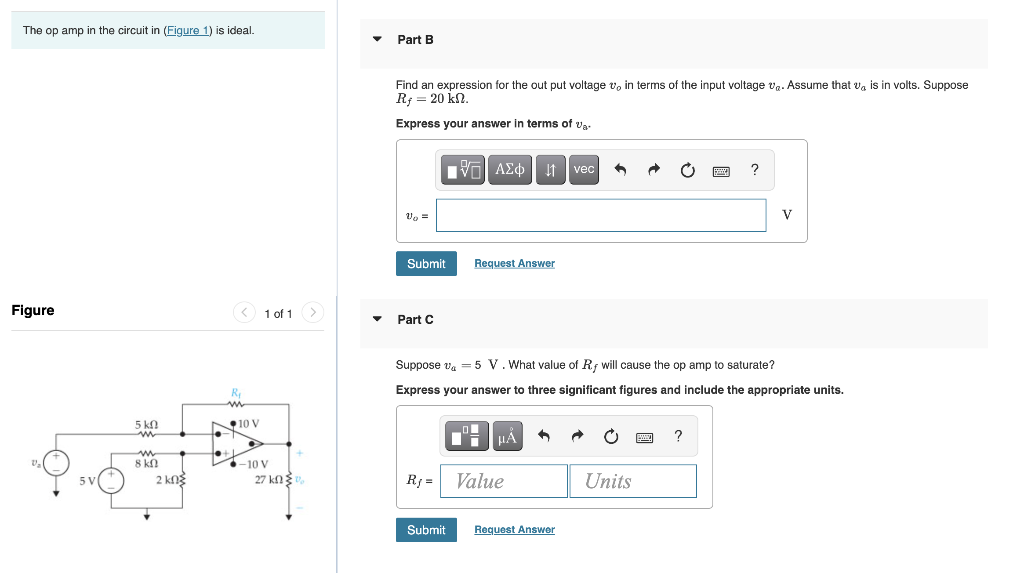Click the subscript/superscript arrows button

[551, 170]
